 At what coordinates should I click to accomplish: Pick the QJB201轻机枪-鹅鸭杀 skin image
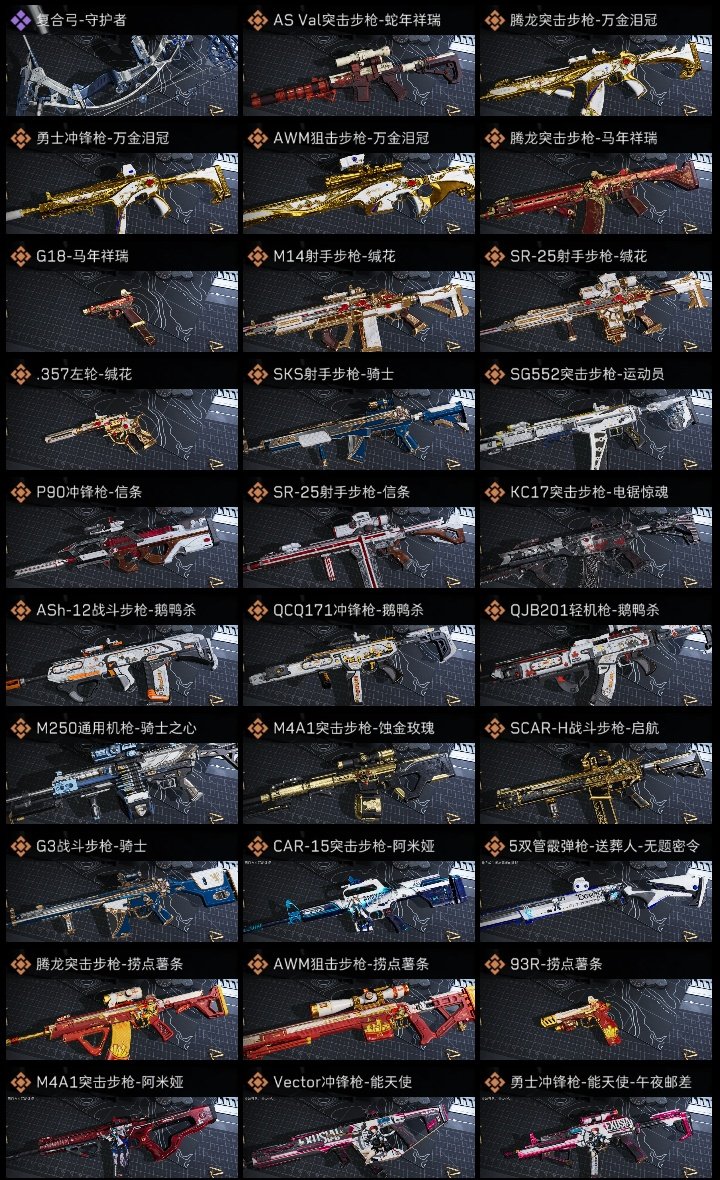[x=596, y=666]
